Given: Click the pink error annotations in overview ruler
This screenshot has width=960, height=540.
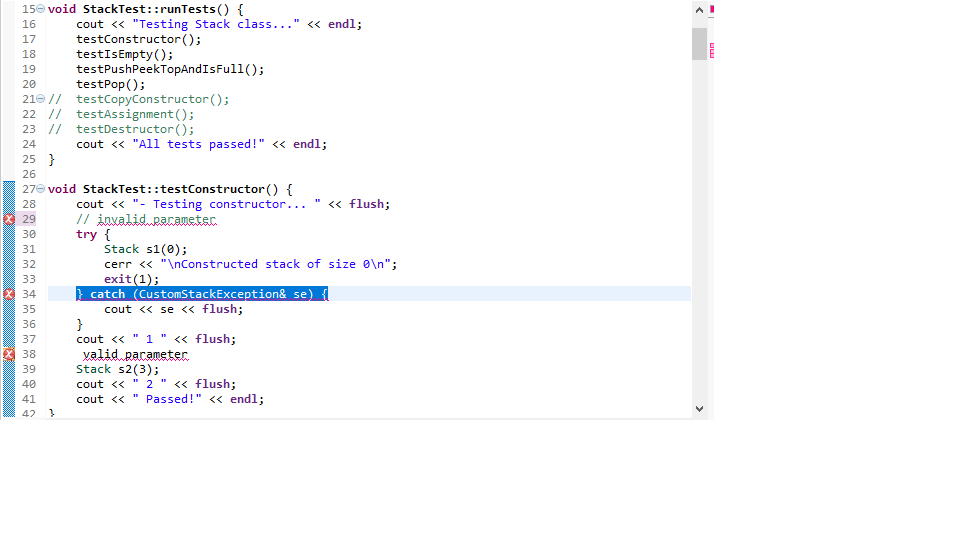Looking at the screenshot, I should point(711,50).
